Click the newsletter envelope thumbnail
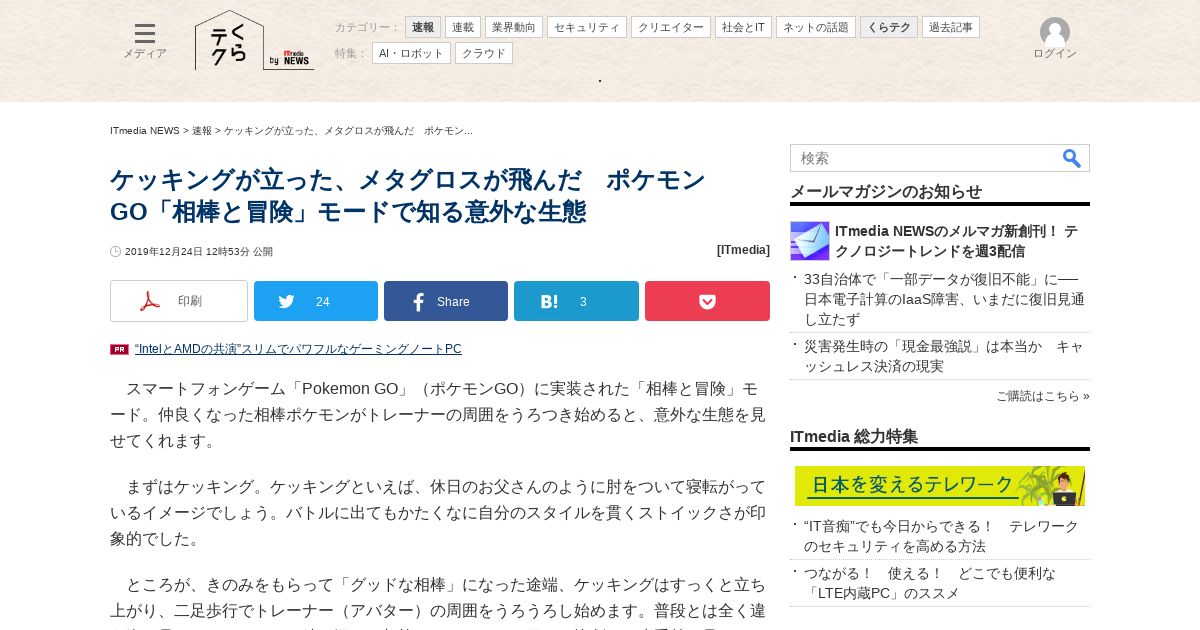The height and width of the screenshot is (630, 1200). tap(810, 241)
